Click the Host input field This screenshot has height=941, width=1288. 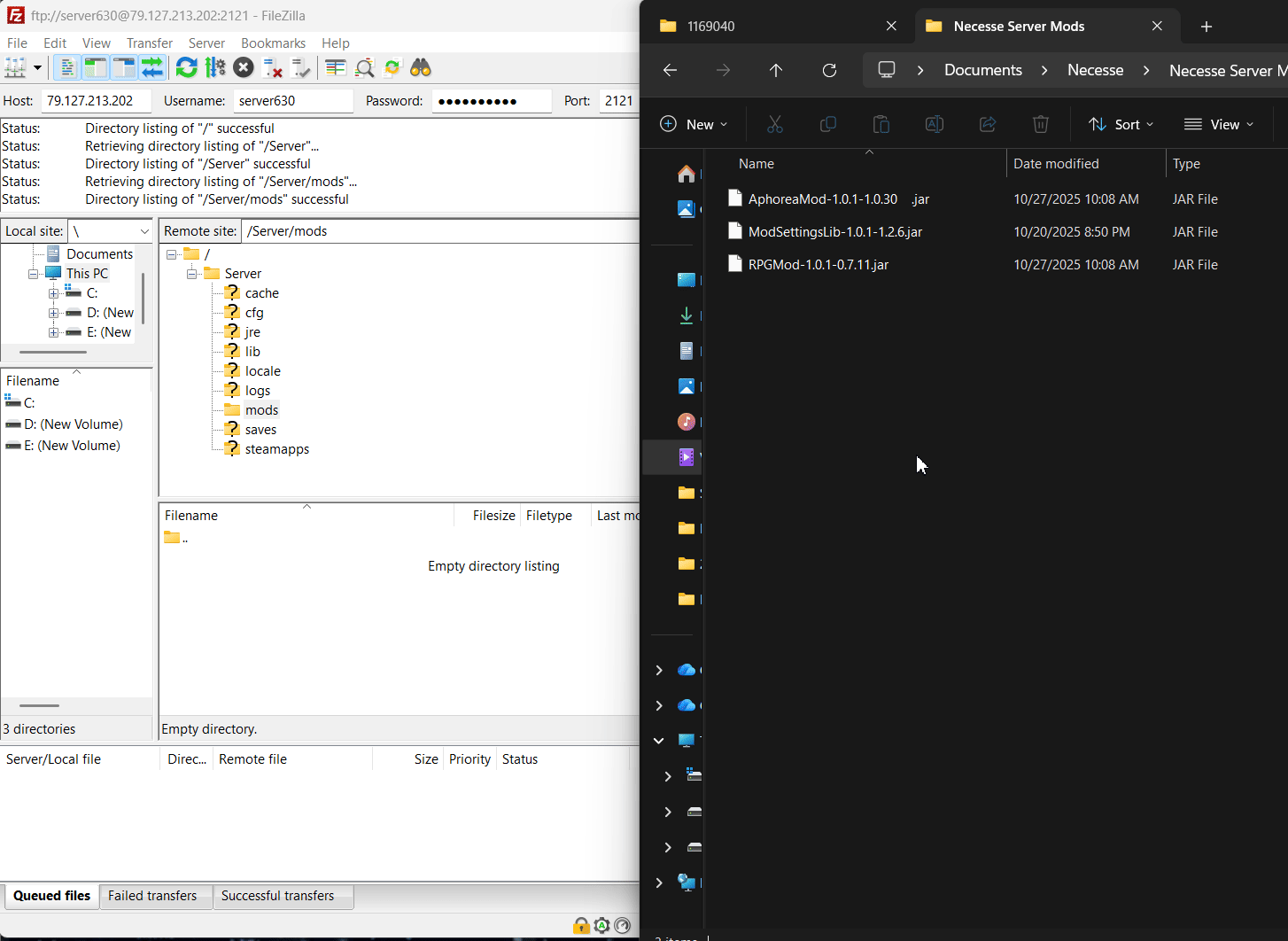95,101
